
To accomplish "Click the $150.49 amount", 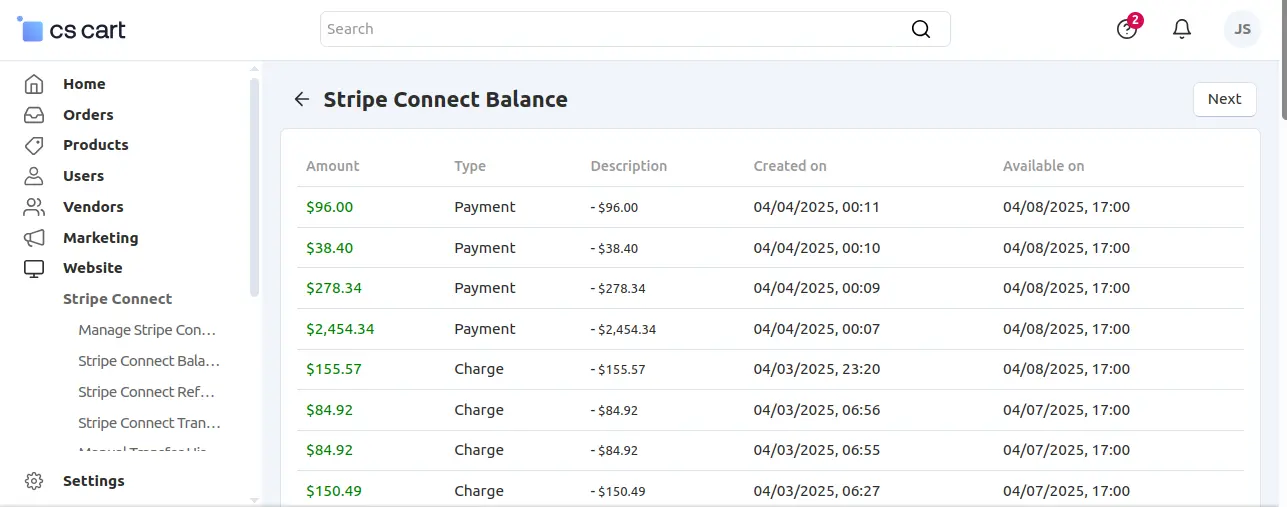I will (334, 491).
